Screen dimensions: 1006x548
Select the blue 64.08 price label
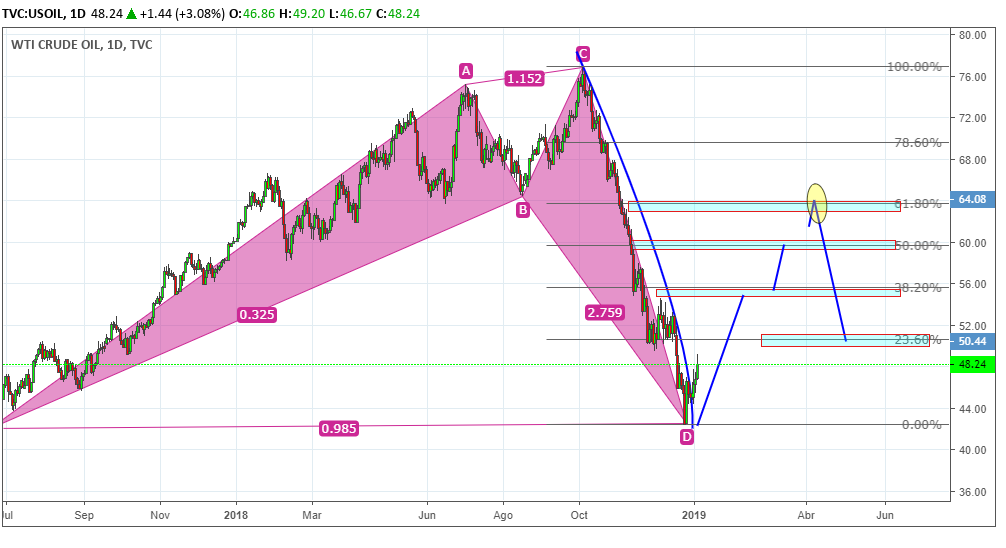pyautogui.click(x=973, y=199)
